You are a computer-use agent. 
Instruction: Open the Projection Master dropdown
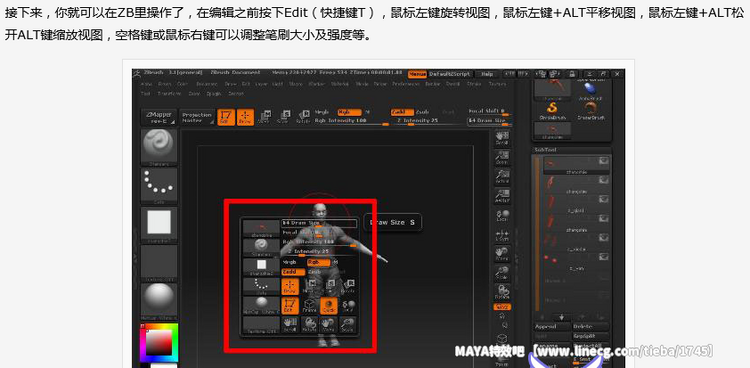[x=197, y=118]
